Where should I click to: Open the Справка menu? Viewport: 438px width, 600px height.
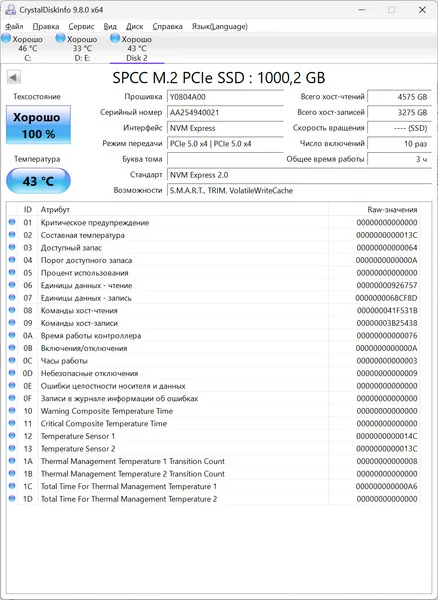[168, 26]
